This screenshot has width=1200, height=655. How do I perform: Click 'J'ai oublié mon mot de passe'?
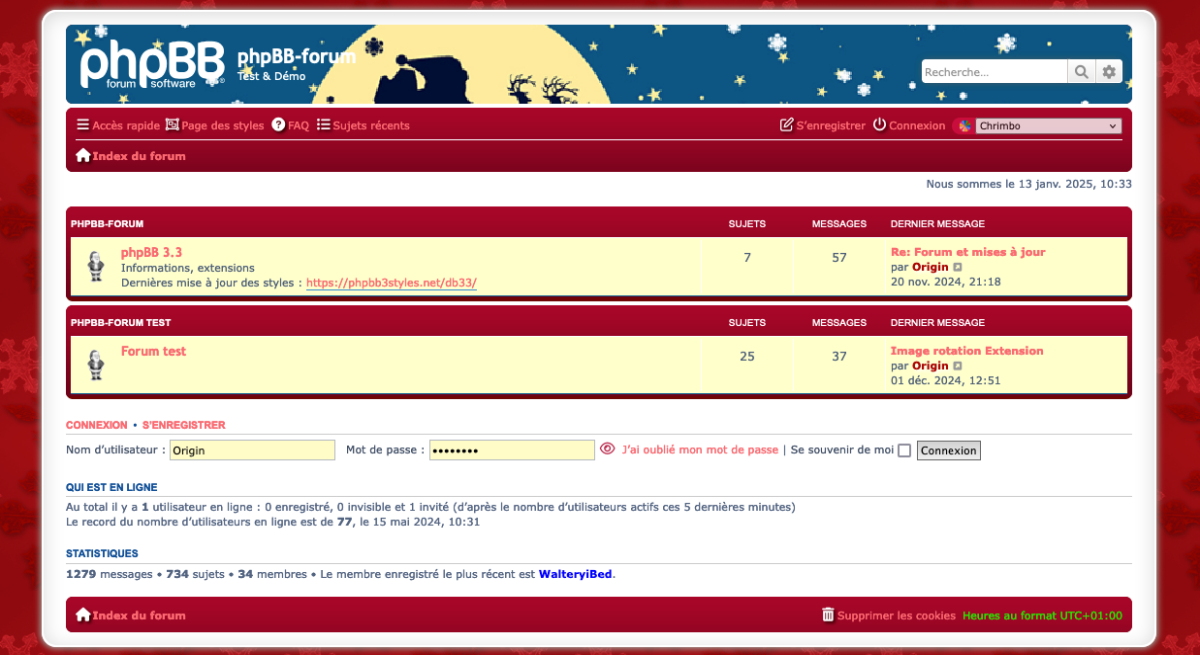click(699, 450)
